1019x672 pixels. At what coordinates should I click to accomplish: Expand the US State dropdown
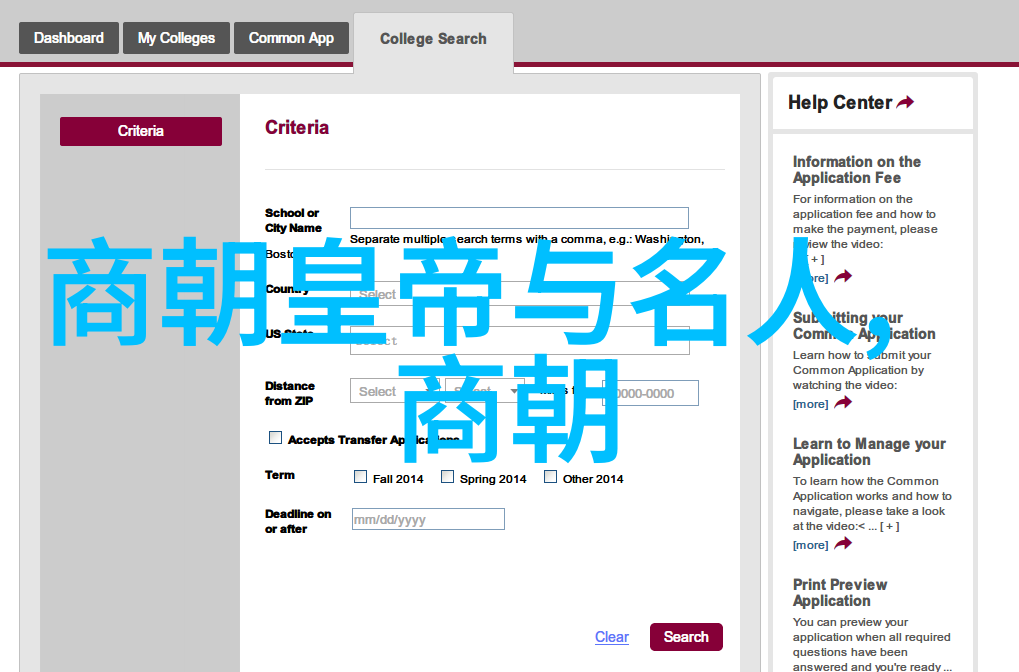(519, 340)
